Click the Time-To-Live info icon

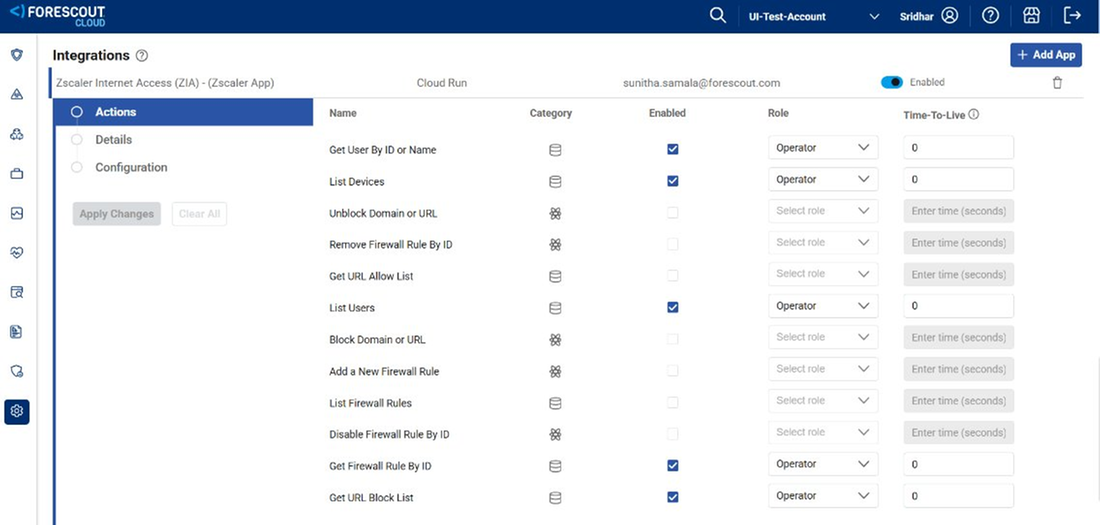(x=974, y=114)
